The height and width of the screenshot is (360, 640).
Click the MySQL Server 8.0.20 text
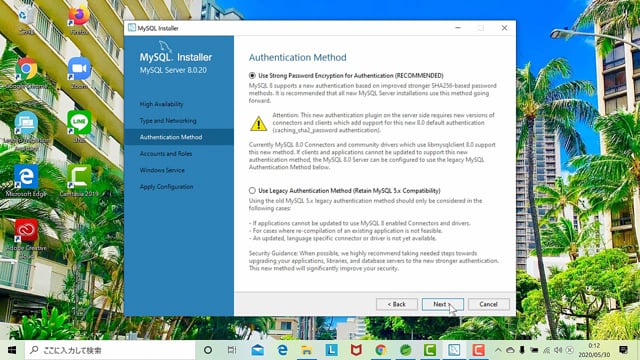[x=173, y=70]
